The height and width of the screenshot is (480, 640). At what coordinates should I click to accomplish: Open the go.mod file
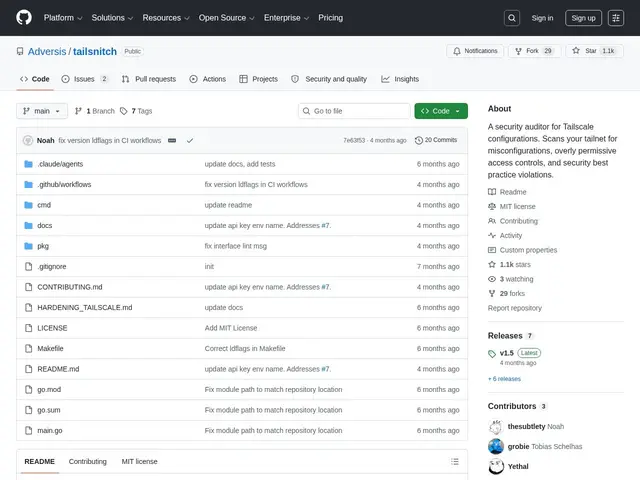pyautogui.click(x=49, y=389)
